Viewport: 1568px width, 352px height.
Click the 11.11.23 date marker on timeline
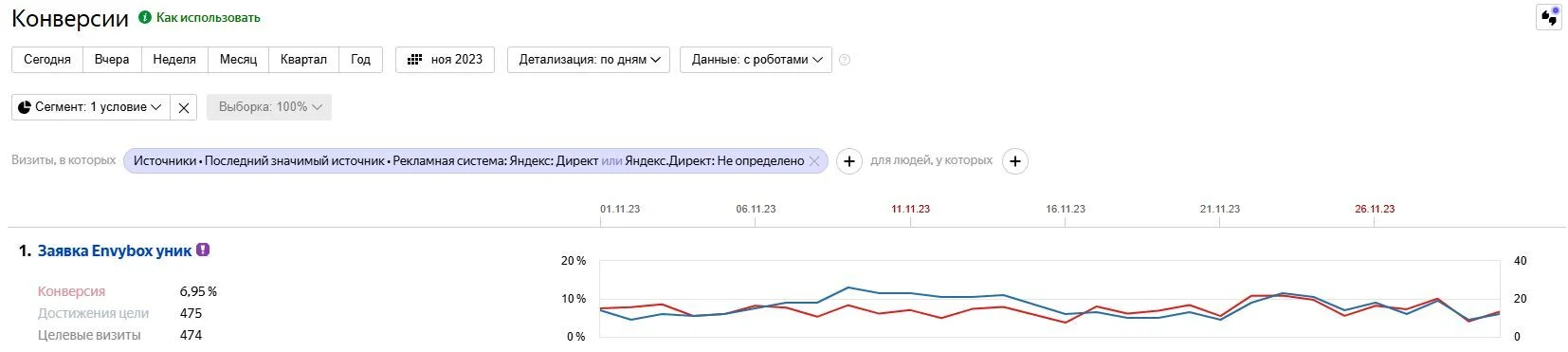(x=910, y=209)
